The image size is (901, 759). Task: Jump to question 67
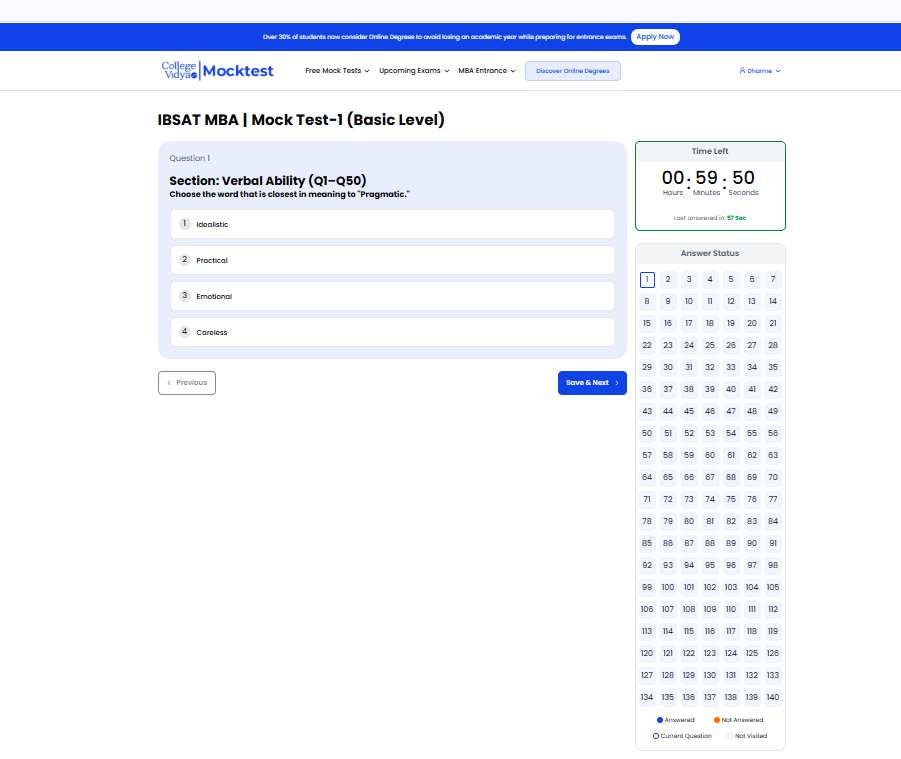710,477
